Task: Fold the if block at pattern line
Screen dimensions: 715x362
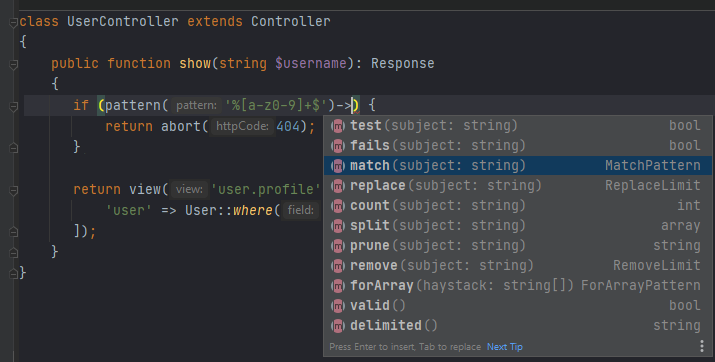Action: (x=14, y=106)
